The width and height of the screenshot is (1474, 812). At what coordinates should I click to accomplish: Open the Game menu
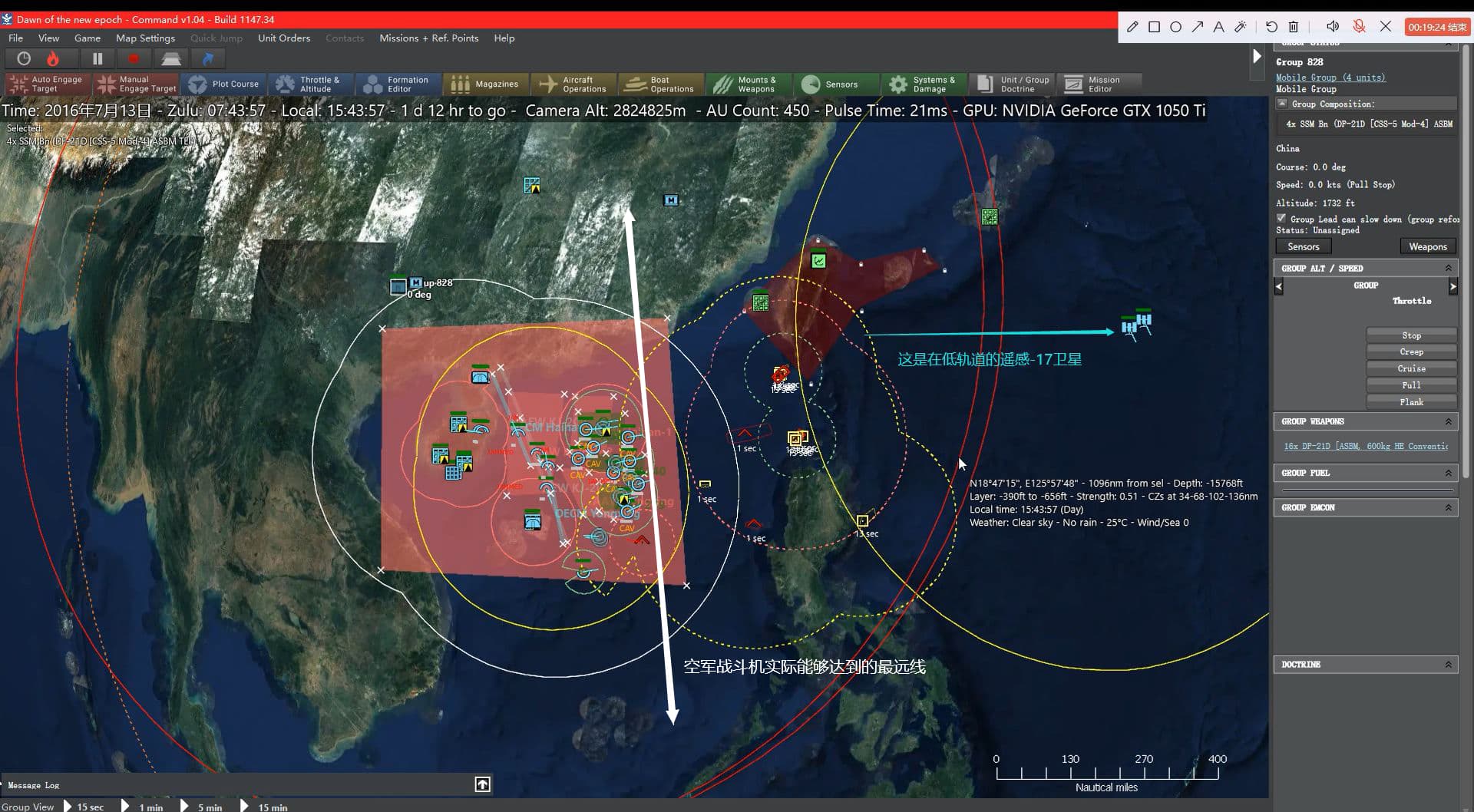click(x=88, y=38)
